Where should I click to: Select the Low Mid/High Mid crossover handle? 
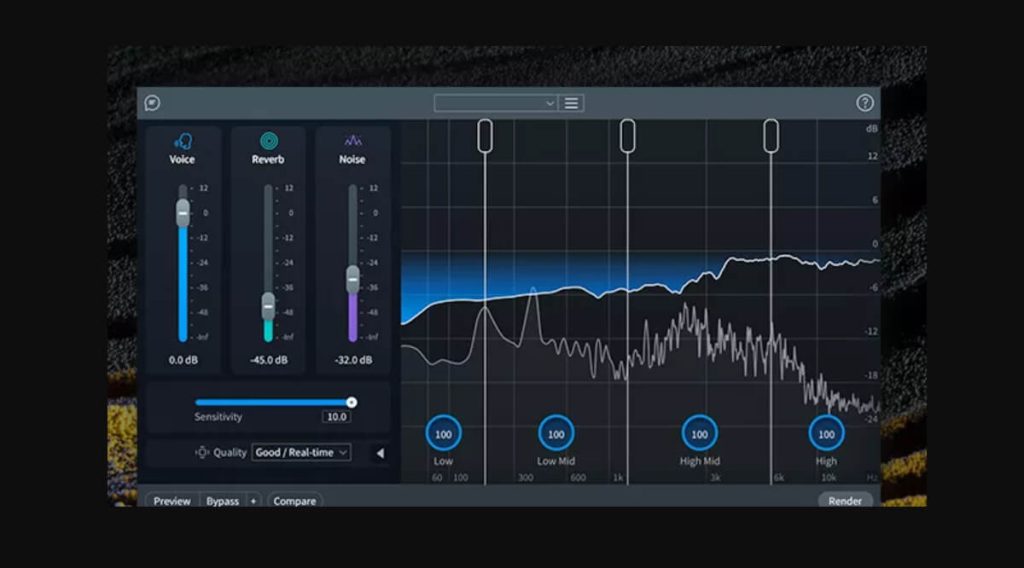pos(628,136)
